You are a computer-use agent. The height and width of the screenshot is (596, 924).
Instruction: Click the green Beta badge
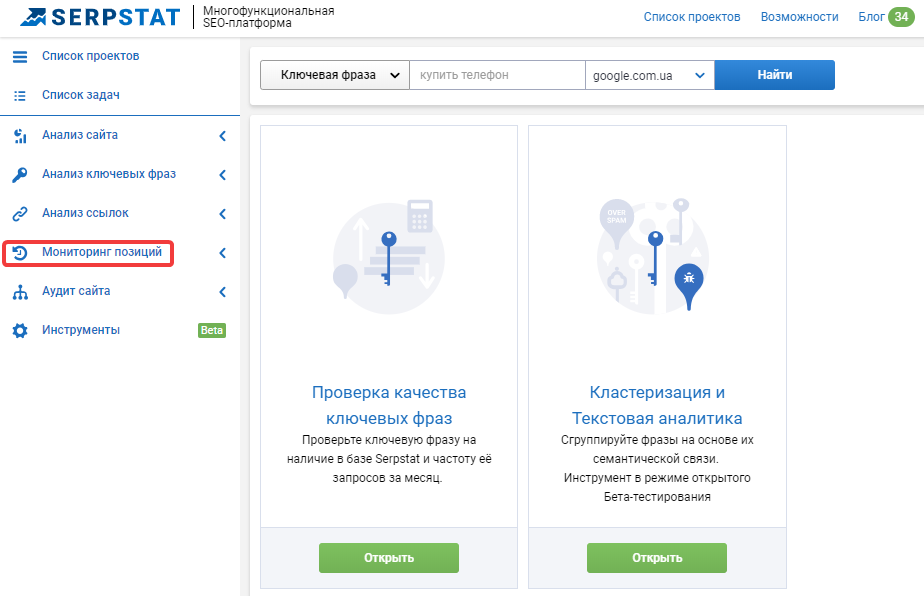[x=212, y=330]
